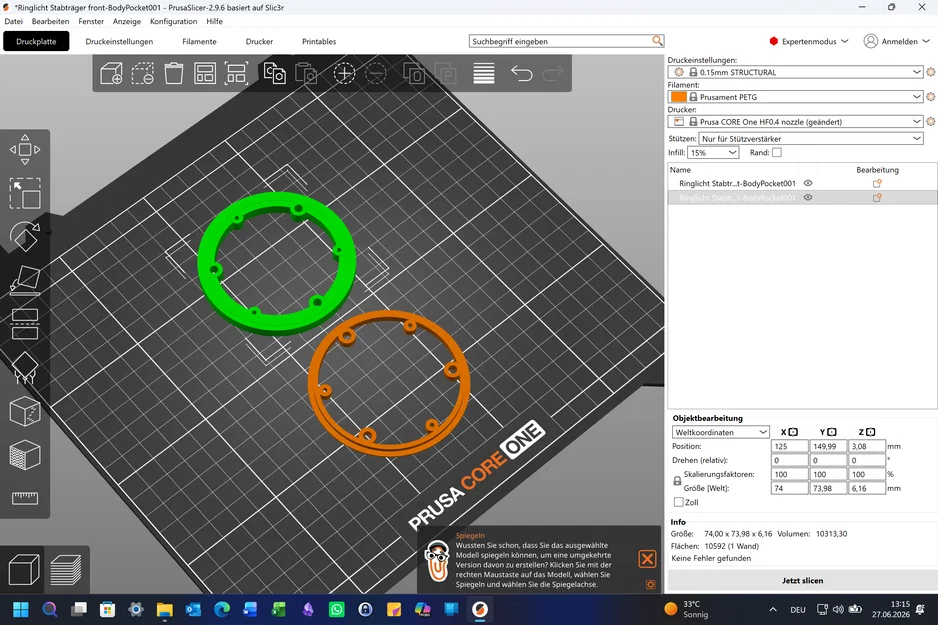Open the Bearbeiten menu

click(x=50, y=22)
